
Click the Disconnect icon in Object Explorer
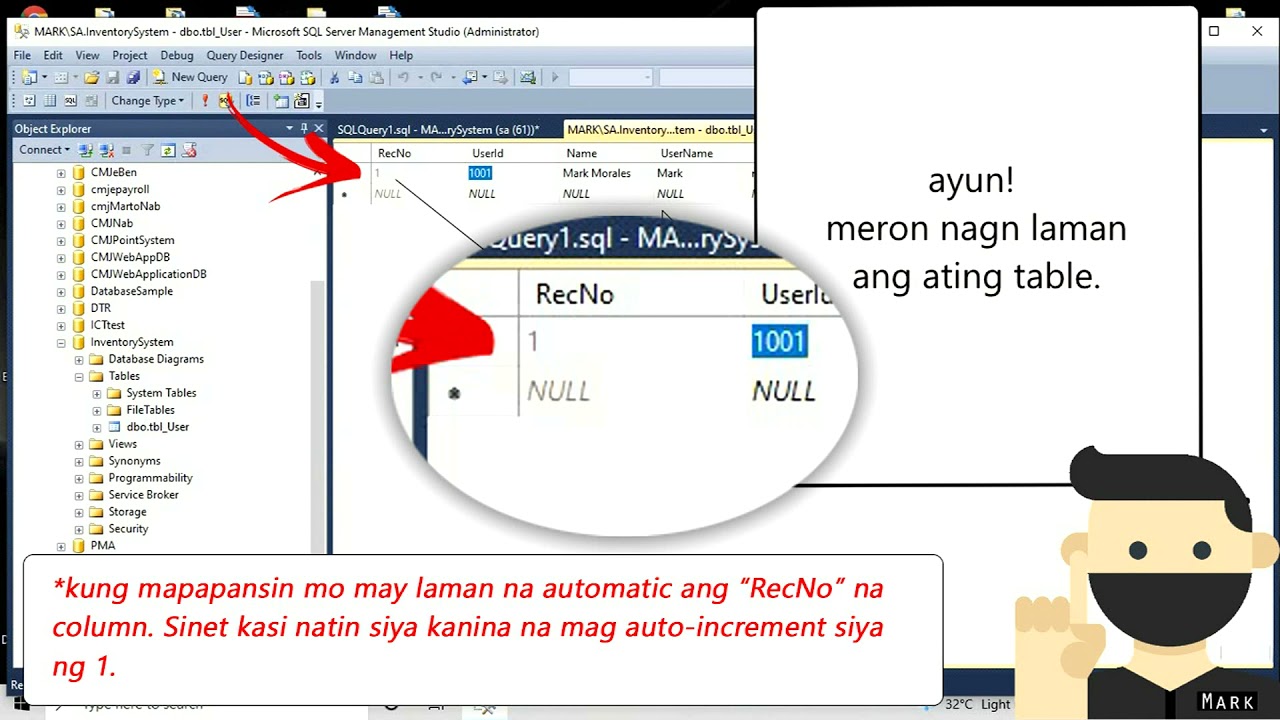(x=106, y=150)
